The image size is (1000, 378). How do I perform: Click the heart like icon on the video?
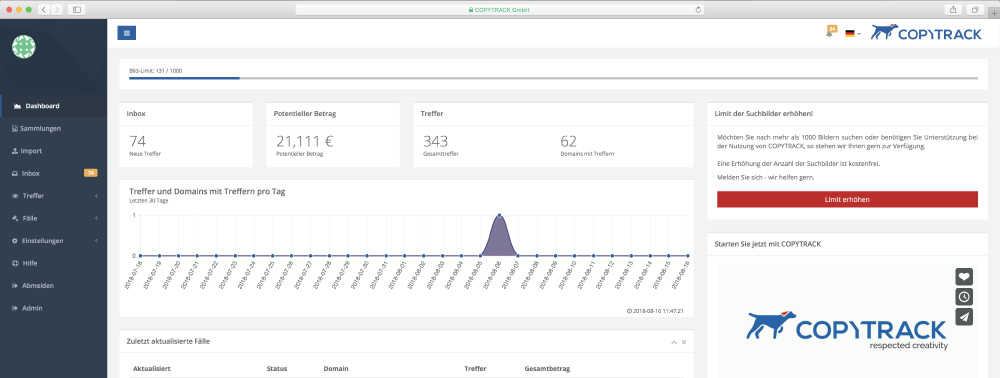coord(964,277)
